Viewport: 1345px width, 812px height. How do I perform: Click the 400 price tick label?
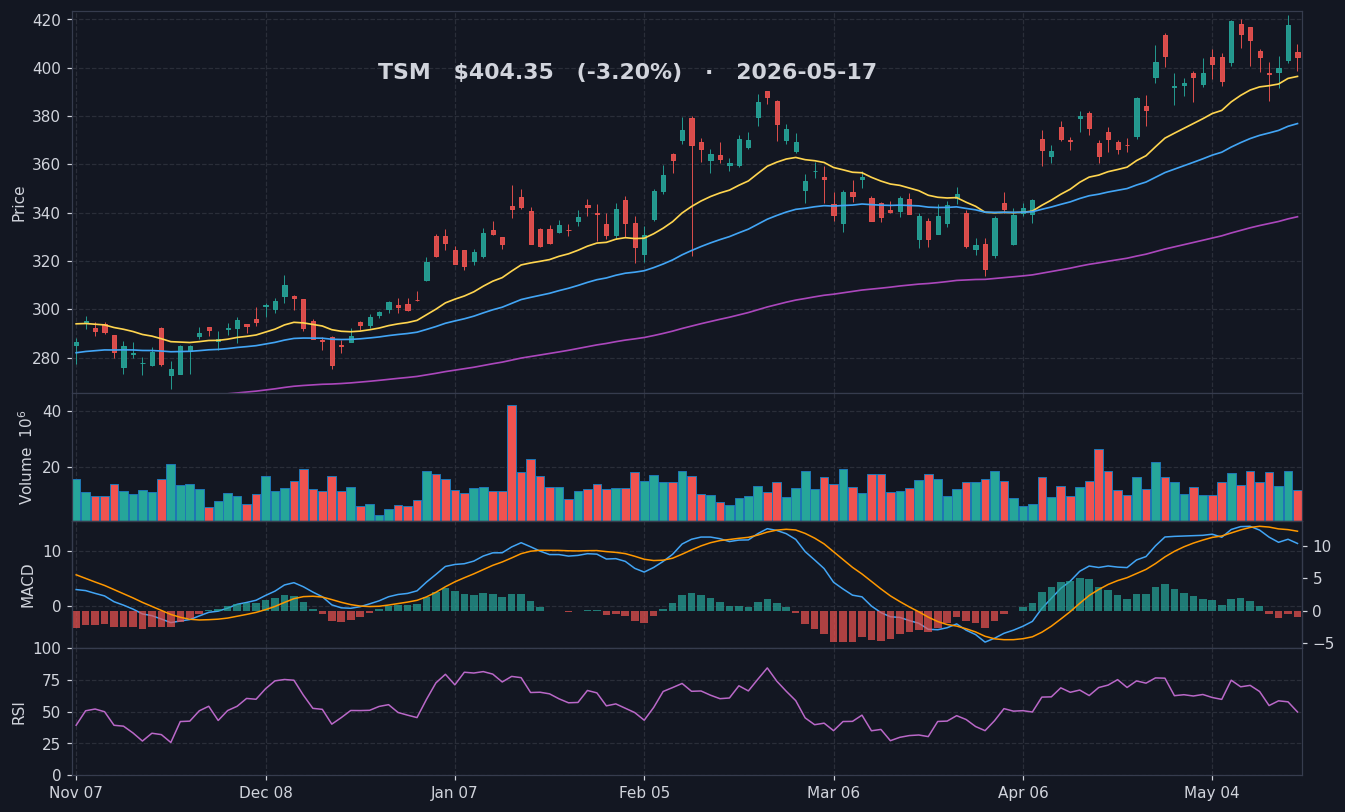48,68
